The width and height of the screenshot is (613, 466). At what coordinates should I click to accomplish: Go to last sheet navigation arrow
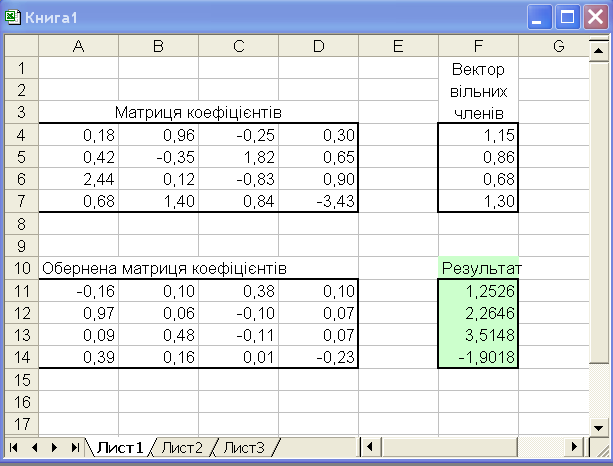coord(75,447)
